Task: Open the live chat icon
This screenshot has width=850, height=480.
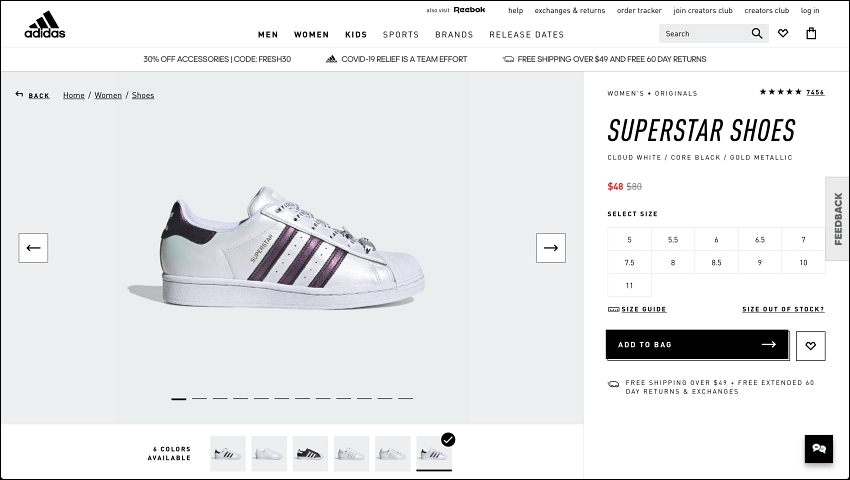Action: tap(819, 449)
